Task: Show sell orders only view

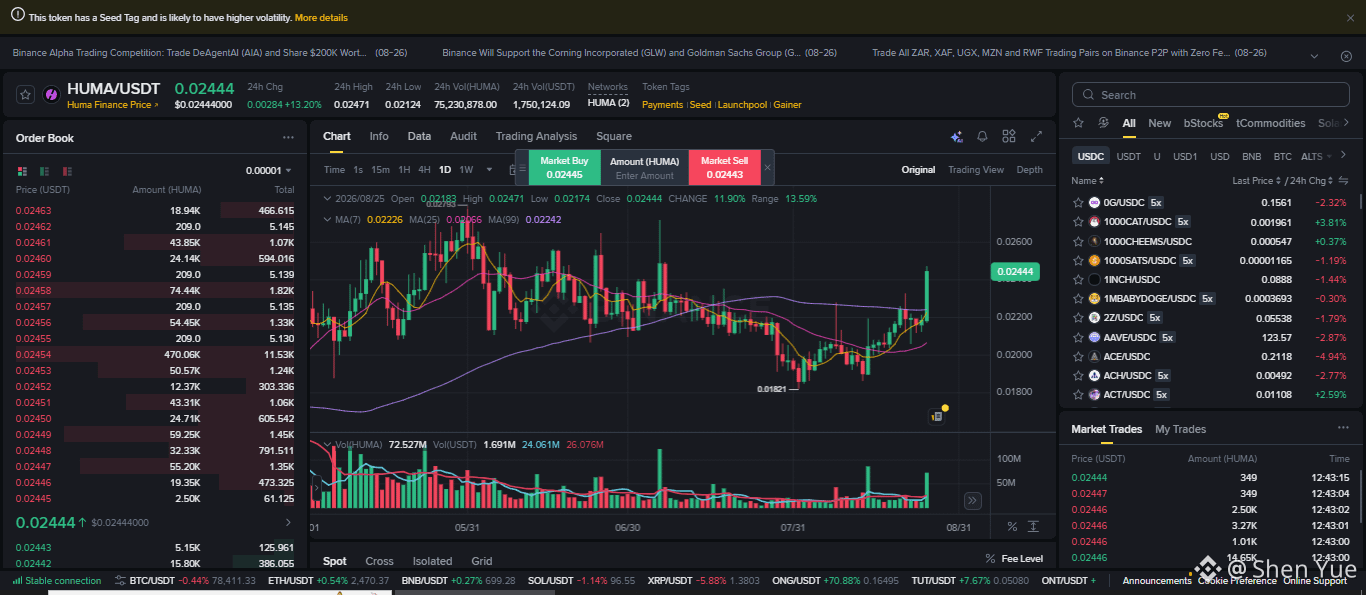Action: 69,170
